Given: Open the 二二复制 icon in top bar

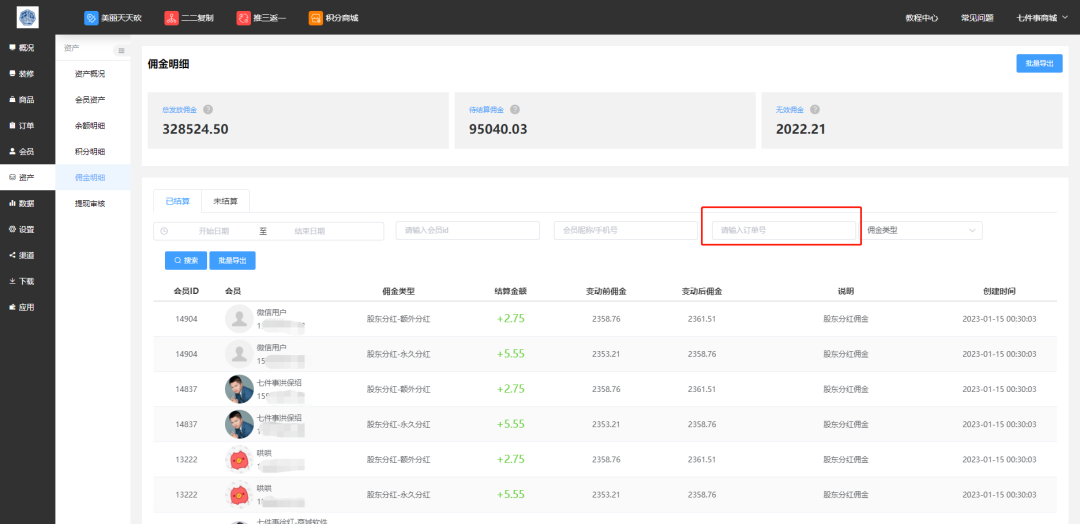Looking at the screenshot, I should coord(171,18).
